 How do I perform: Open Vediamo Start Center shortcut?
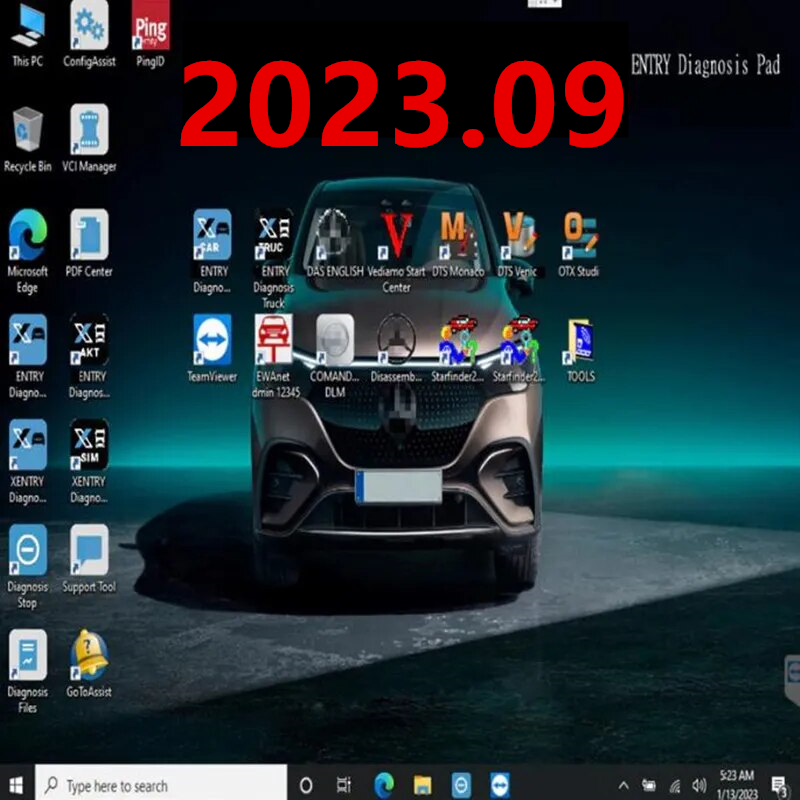396,251
